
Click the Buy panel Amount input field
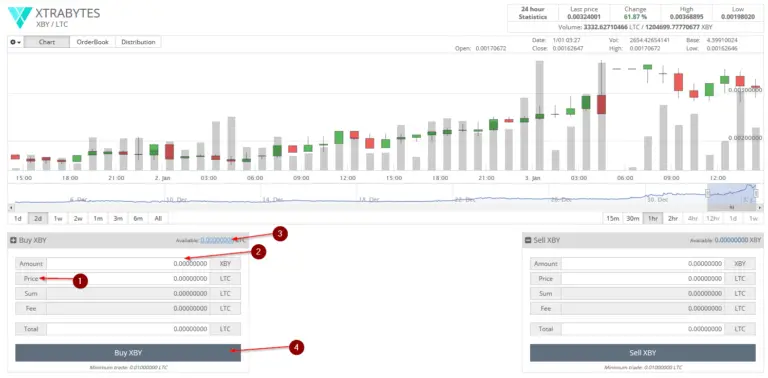128,264
